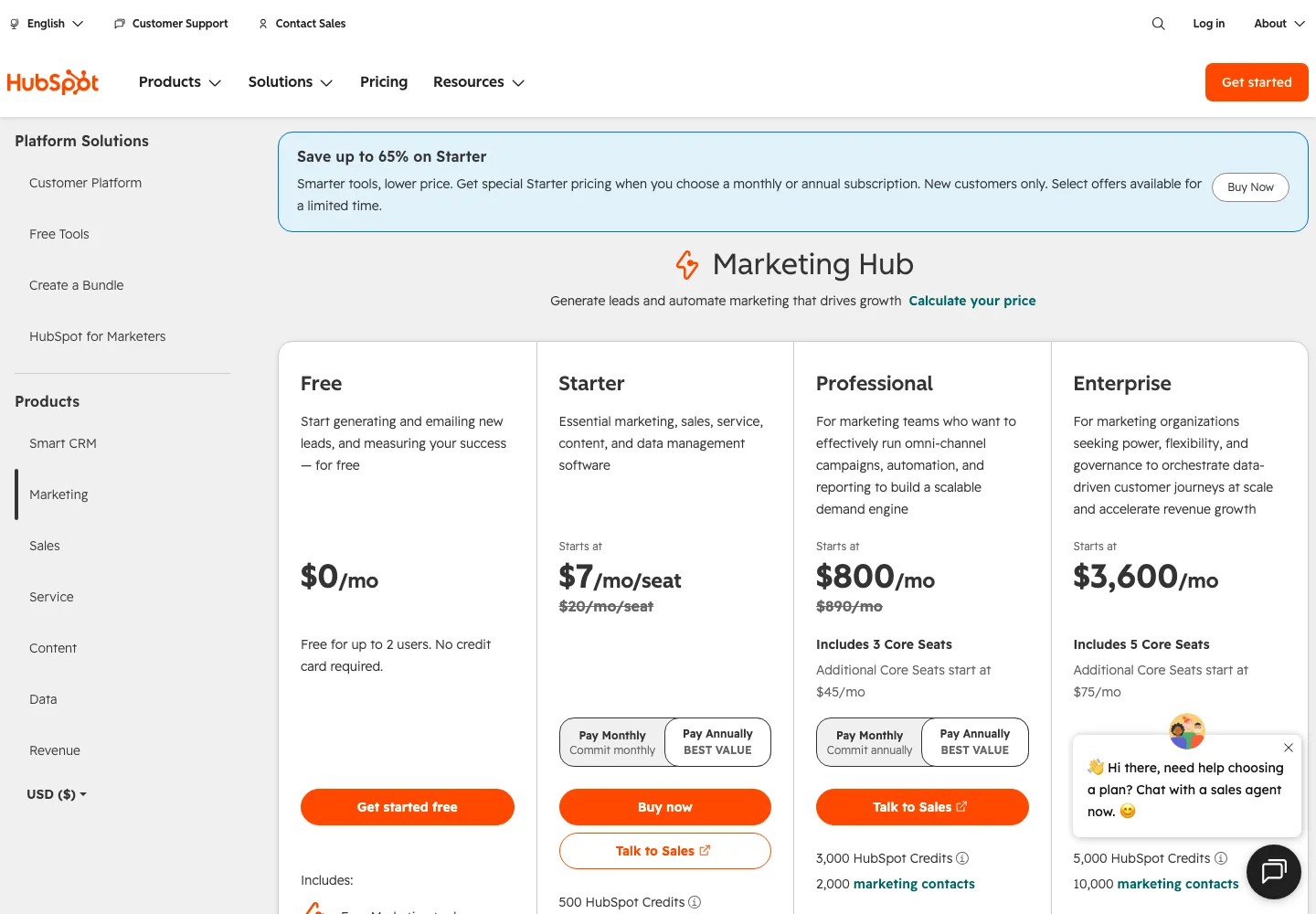
Task: Click Buy now under Starter plan
Action: click(665, 807)
